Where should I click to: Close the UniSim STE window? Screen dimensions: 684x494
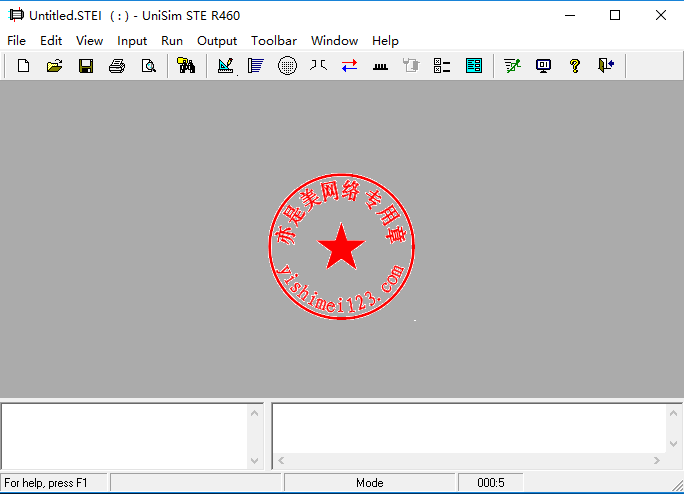click(660, 15)
